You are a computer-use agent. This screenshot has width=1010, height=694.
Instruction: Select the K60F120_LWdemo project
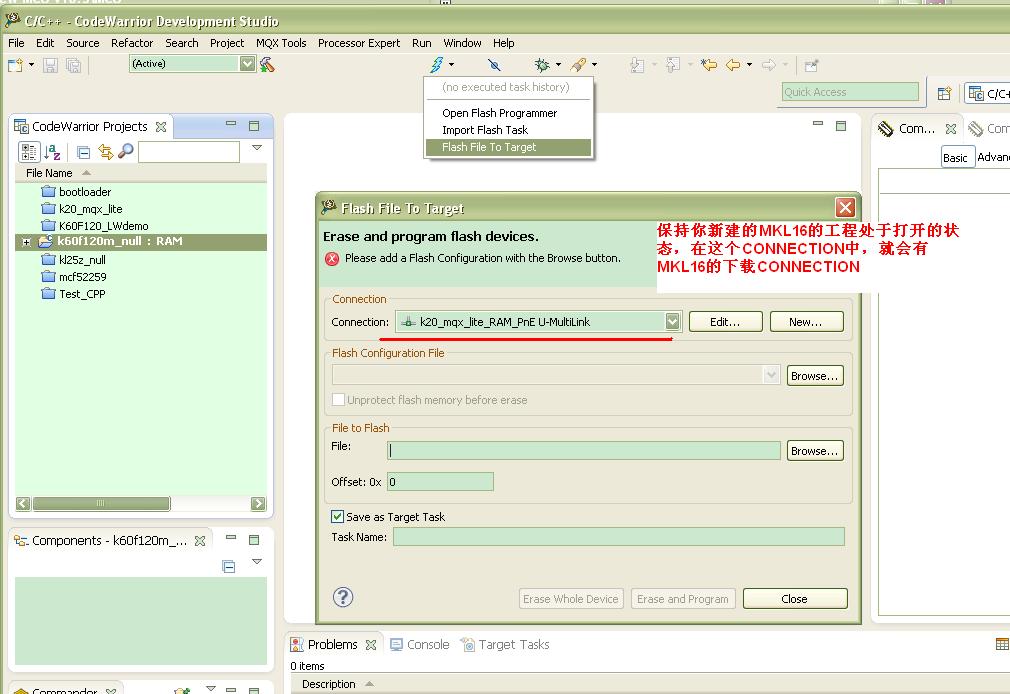95,226
